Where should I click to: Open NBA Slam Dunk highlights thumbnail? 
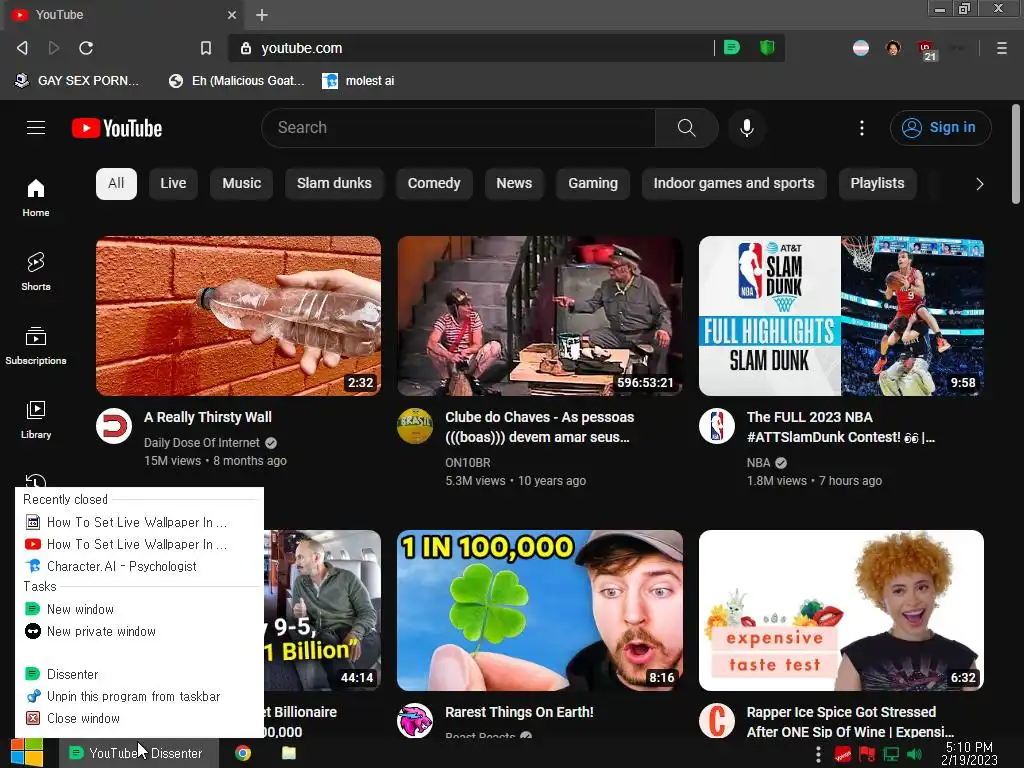tap(841, 315)
